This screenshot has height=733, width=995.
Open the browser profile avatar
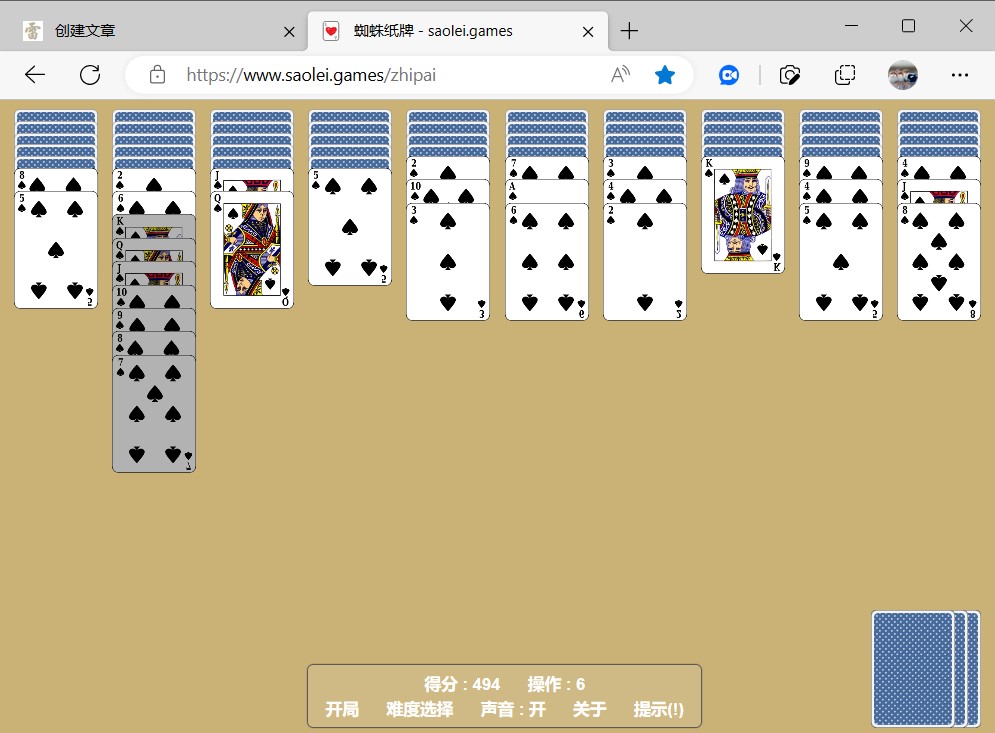click(902, 75)
